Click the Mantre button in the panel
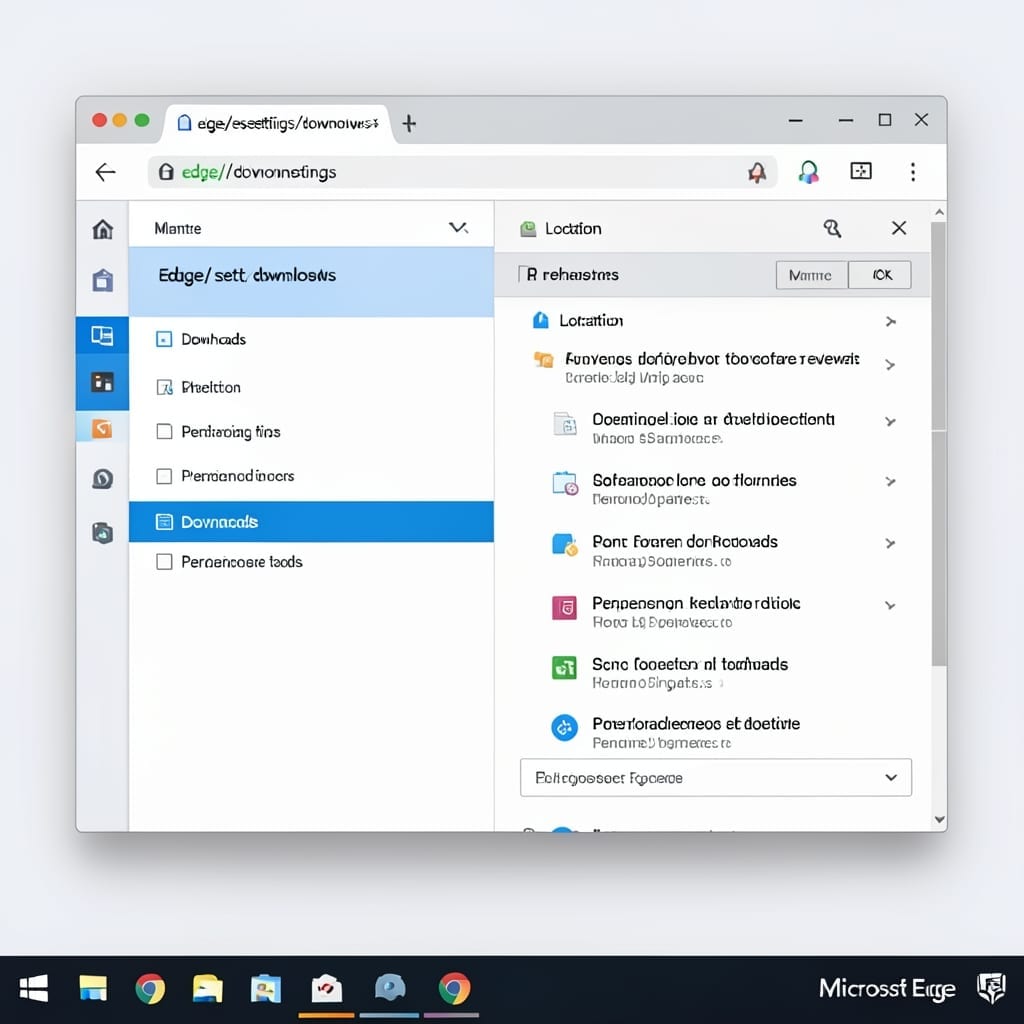The height and width of the screenshot is (1024, 1024). click(812, 275)
